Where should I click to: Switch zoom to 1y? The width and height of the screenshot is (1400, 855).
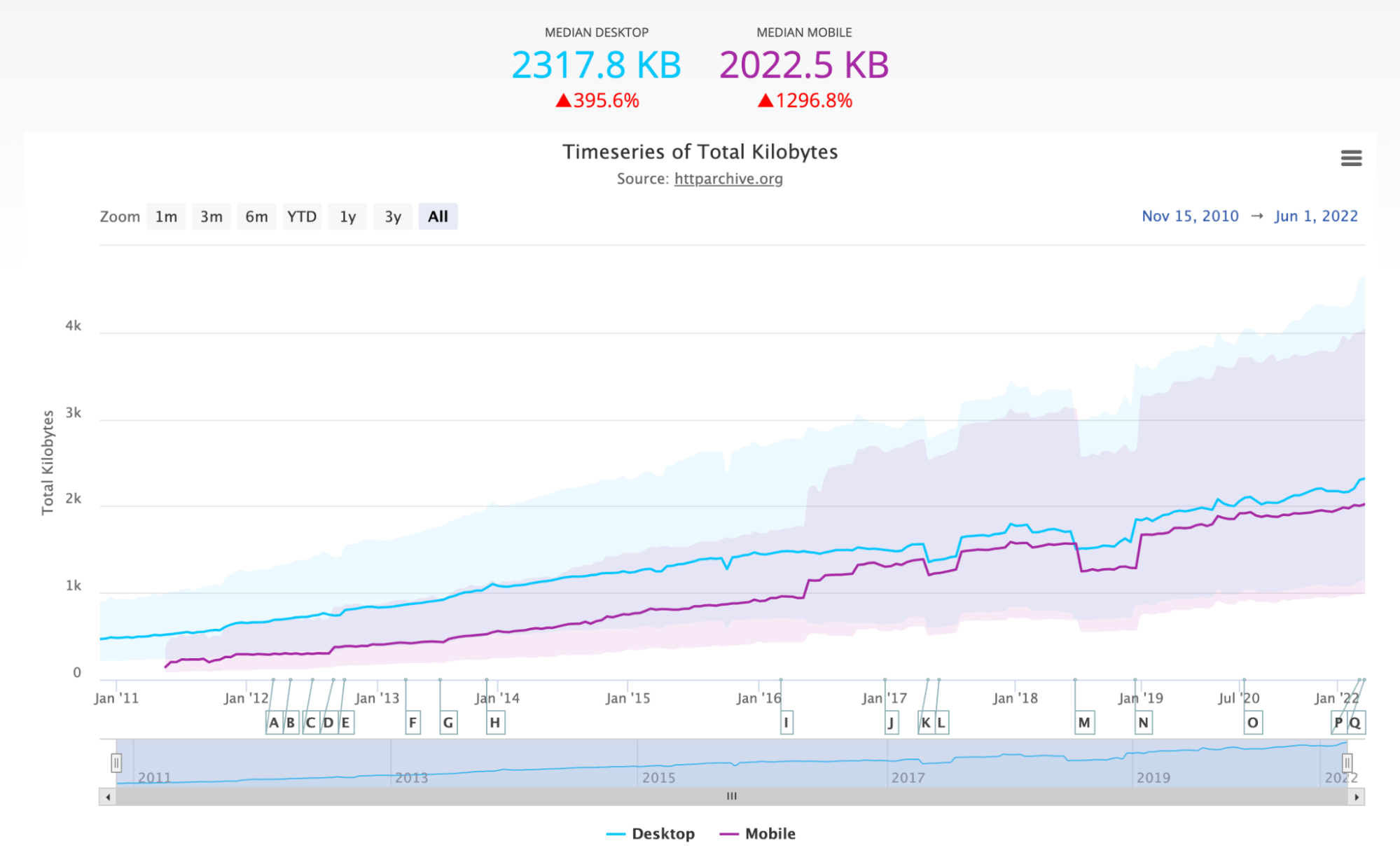(x=347, y=216)
